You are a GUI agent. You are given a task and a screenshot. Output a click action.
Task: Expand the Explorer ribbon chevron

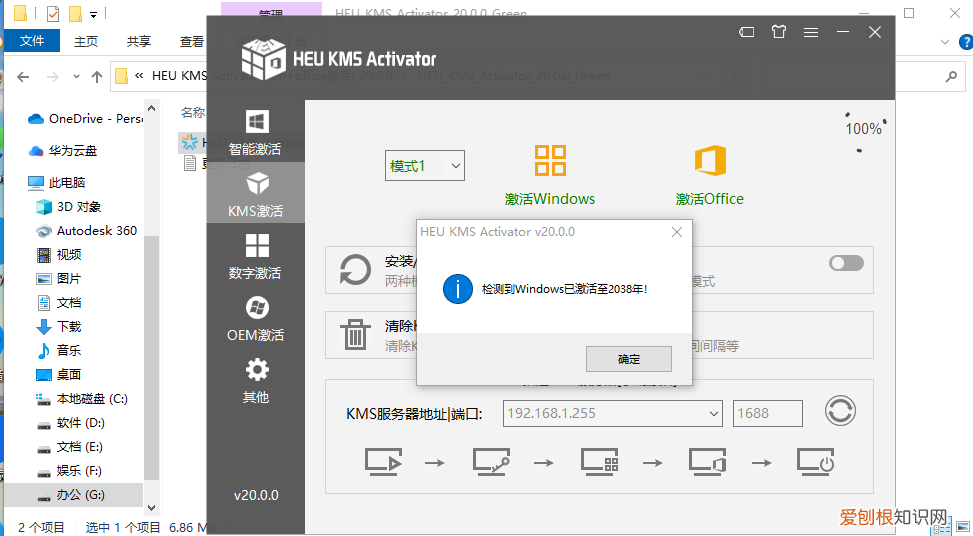[945, 42]
